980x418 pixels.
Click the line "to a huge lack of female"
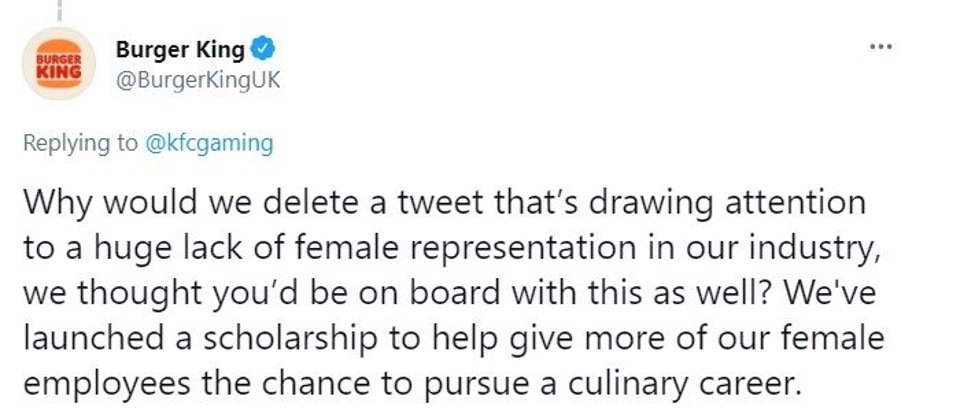click(456, 249)
